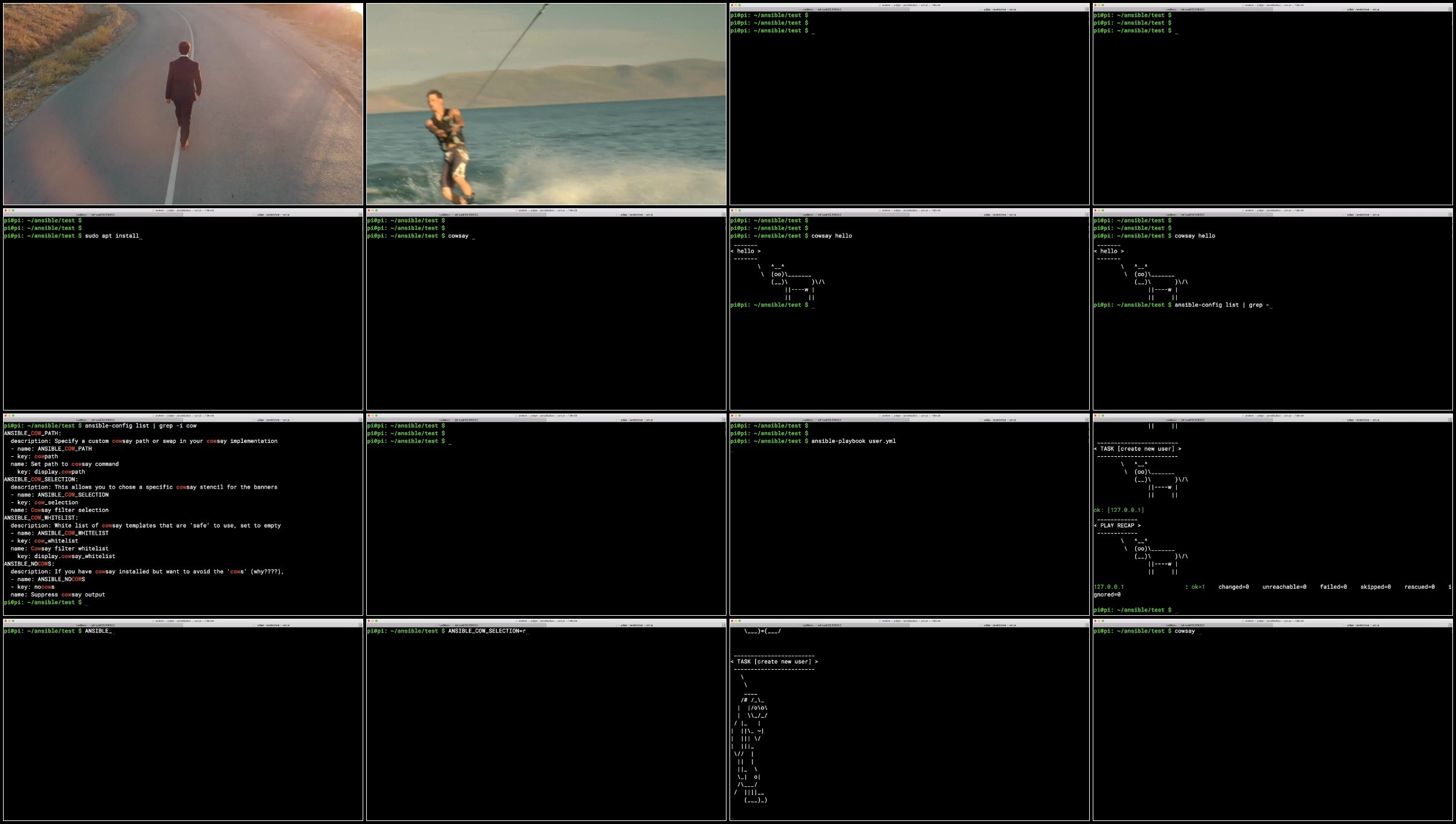
Task: Click the 'ANSIBLE_NOCOWS:' heading line
Action: [x=29, y=564]
